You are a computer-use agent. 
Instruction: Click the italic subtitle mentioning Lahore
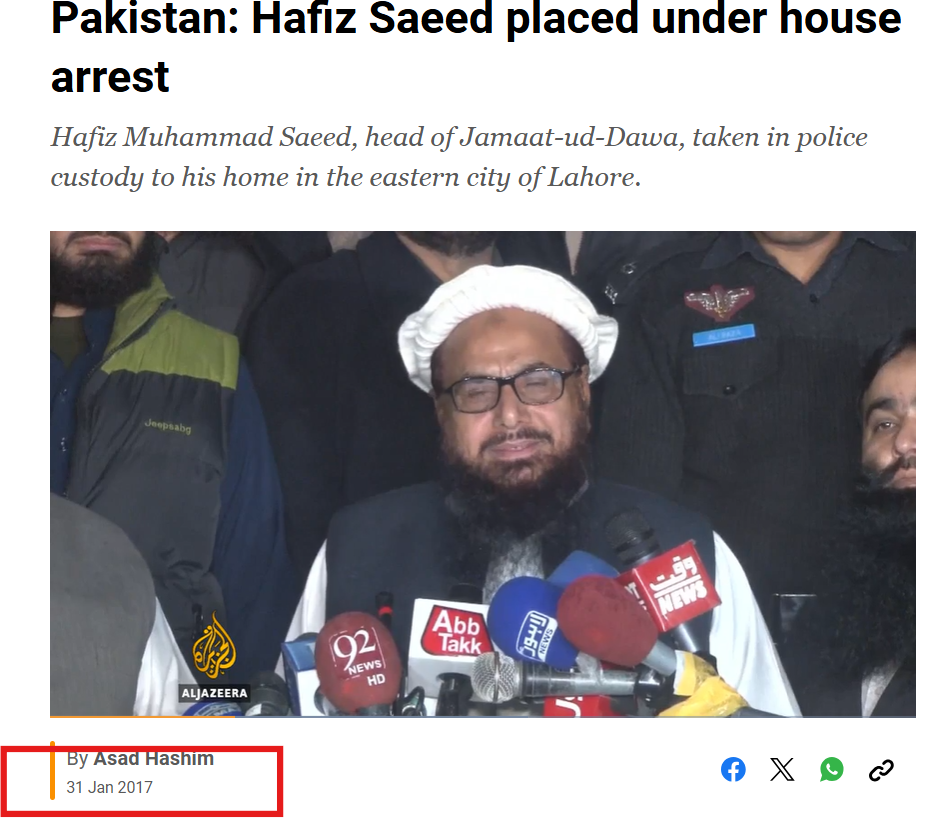click(x=459, y=157)
